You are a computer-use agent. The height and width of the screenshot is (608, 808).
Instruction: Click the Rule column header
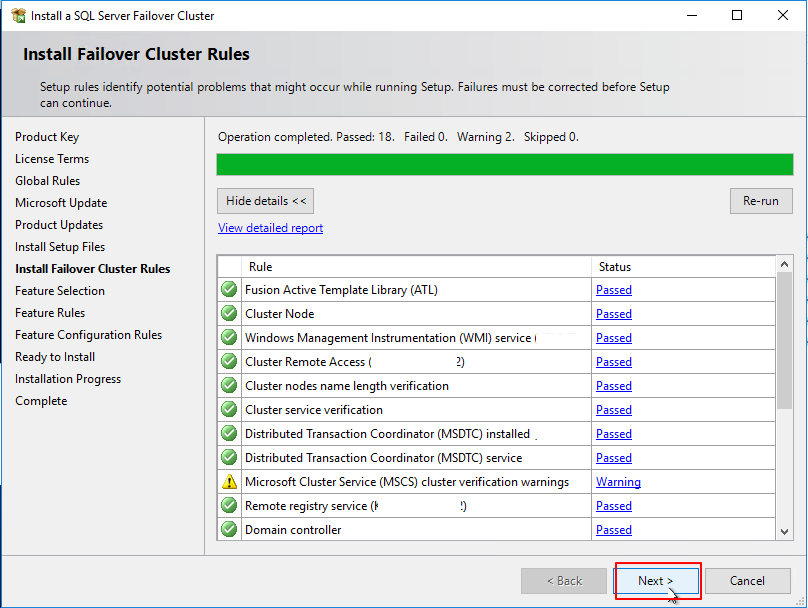coord(416,267)
